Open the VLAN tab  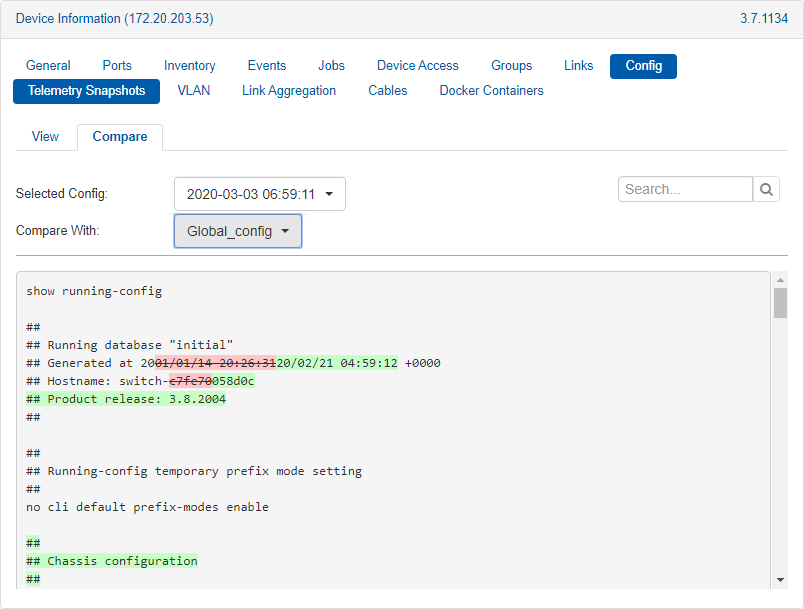pos(194,91)
